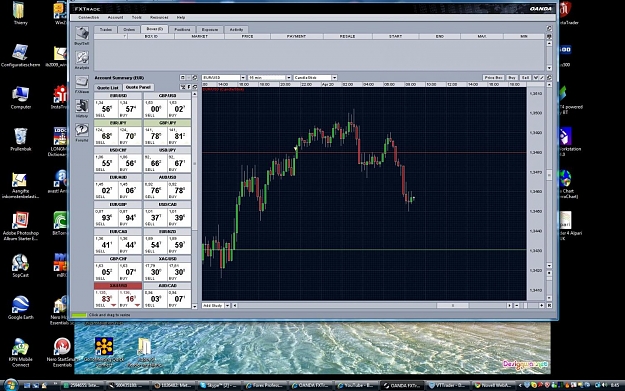Switch to the Orders tab
Image resolution: width=625 pixels, height=391 pixels.
[x=129, y=29]
